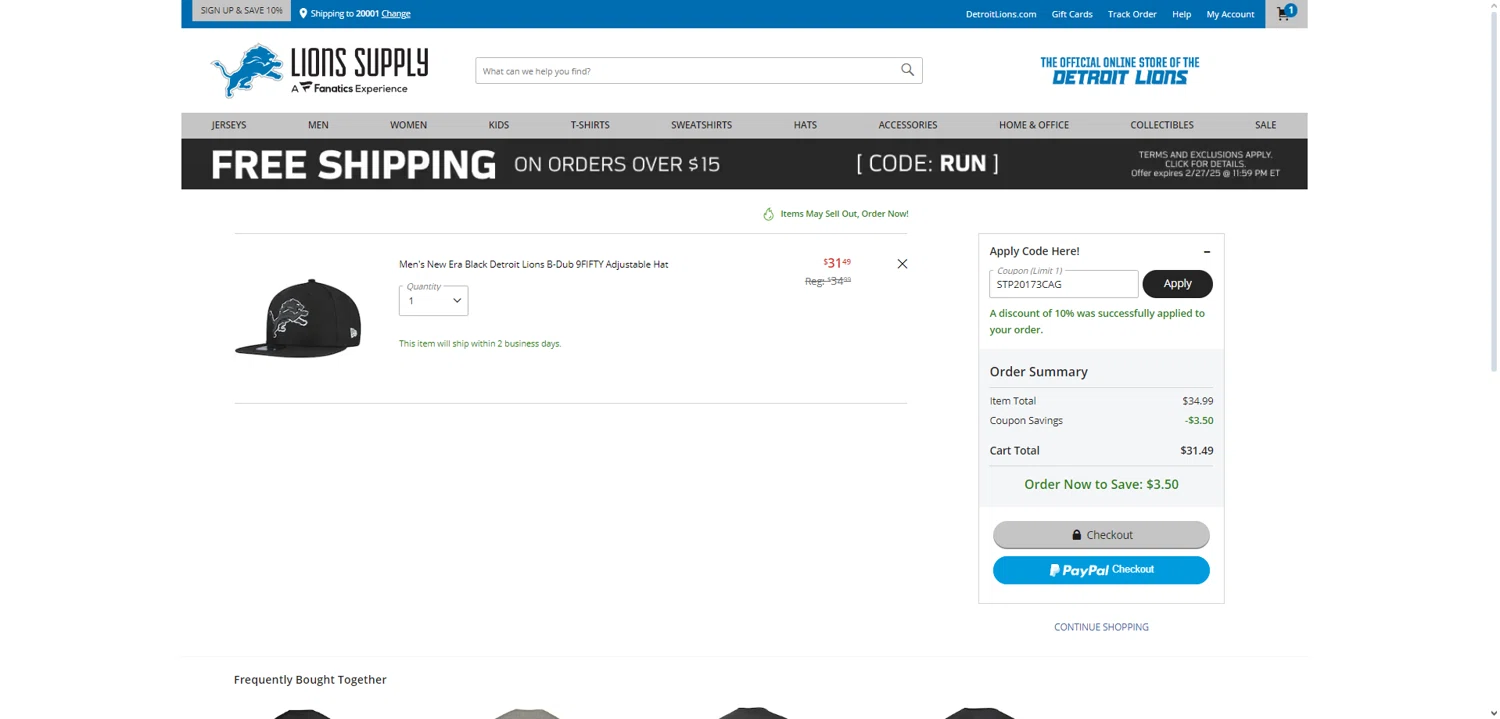
Task: Click 'Order Now to Save: $3.50' text
Action: pos(1101,484)
